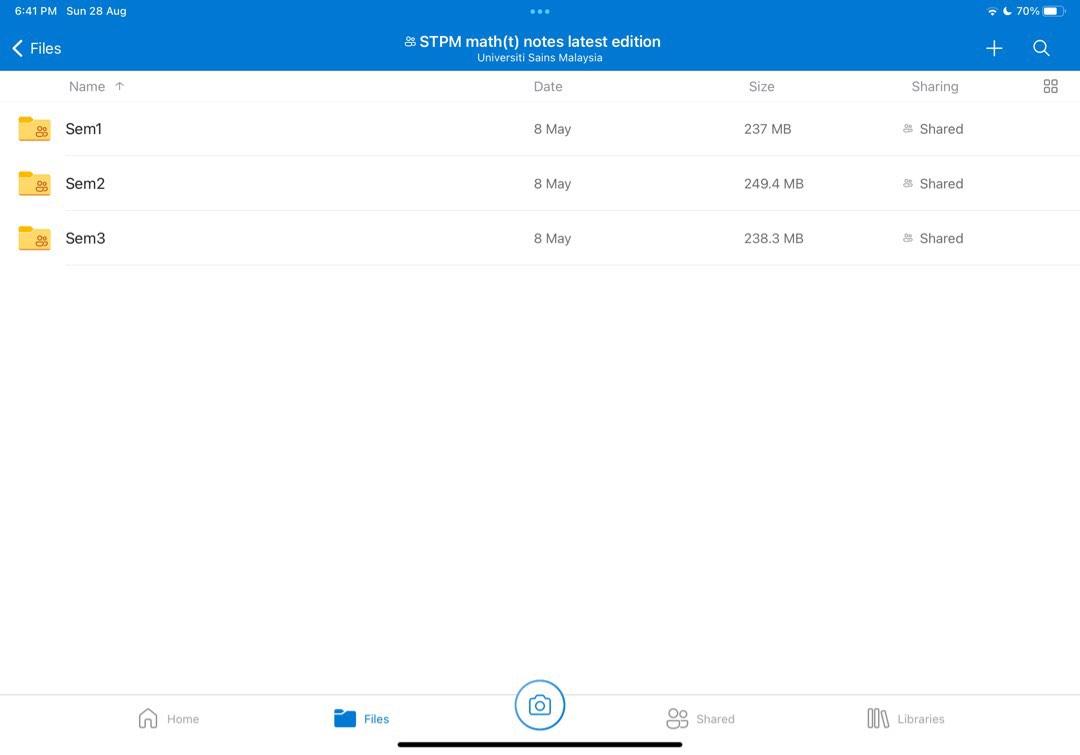The height and width of the screenshot is (755, 1080).
Task: Sort by Name column header
Action: coord(87,87)
